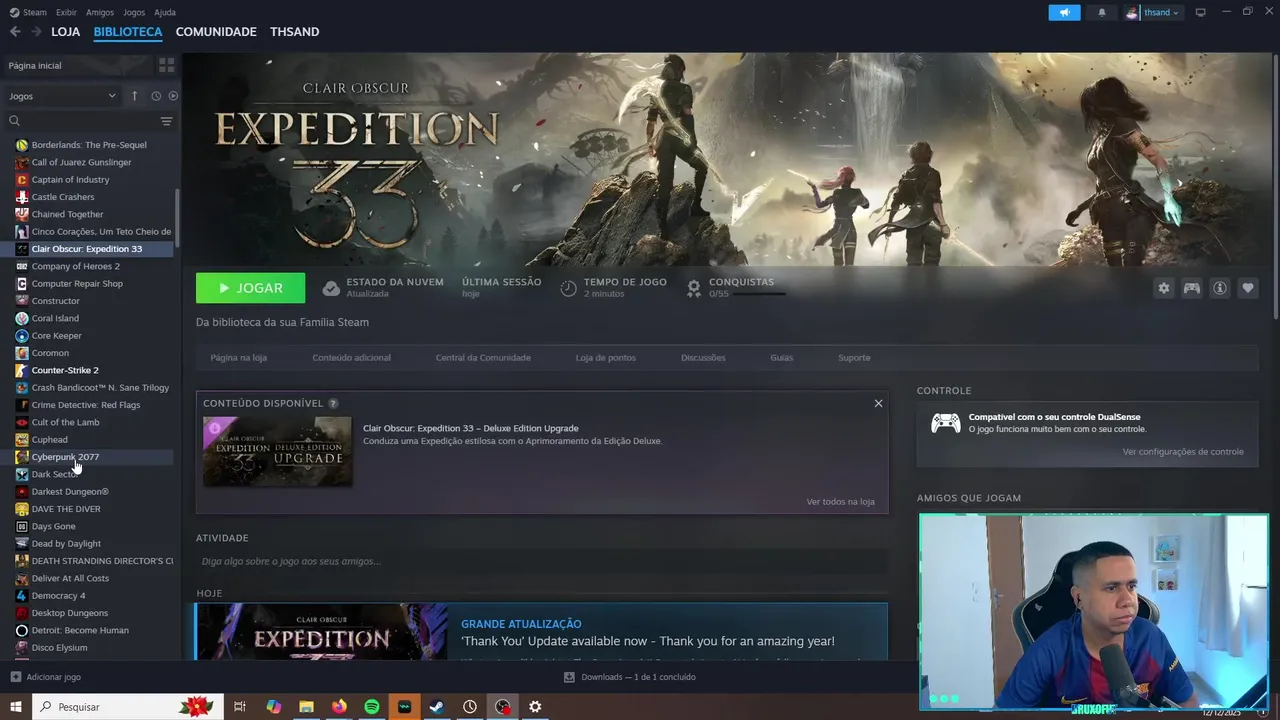Close the Conteúdo Disponível panel
This screenshot has height=720, width=1280.
tap(878, 403)
